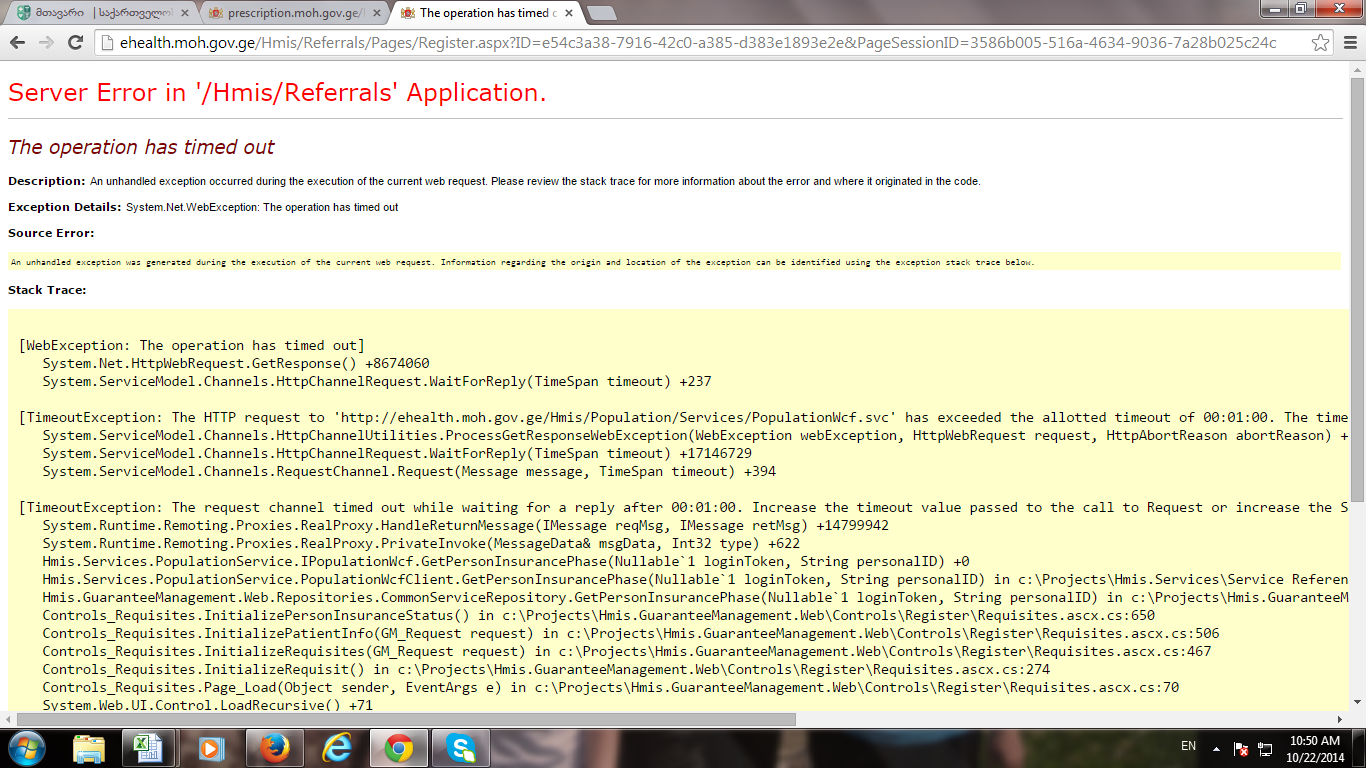
Task: Open Skype from the taskbar
Action: point(461,748)
